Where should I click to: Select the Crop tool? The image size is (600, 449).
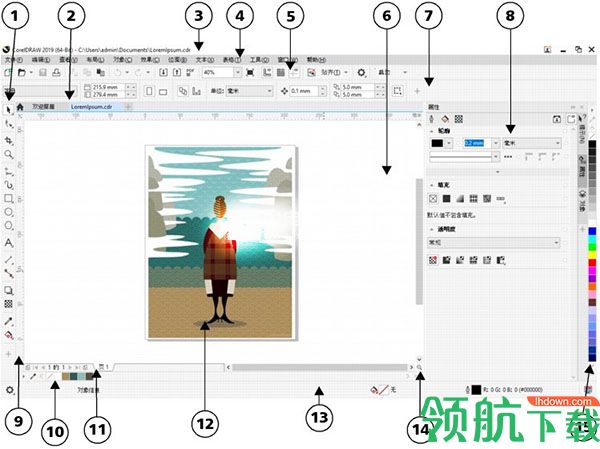tap(8, 140)
